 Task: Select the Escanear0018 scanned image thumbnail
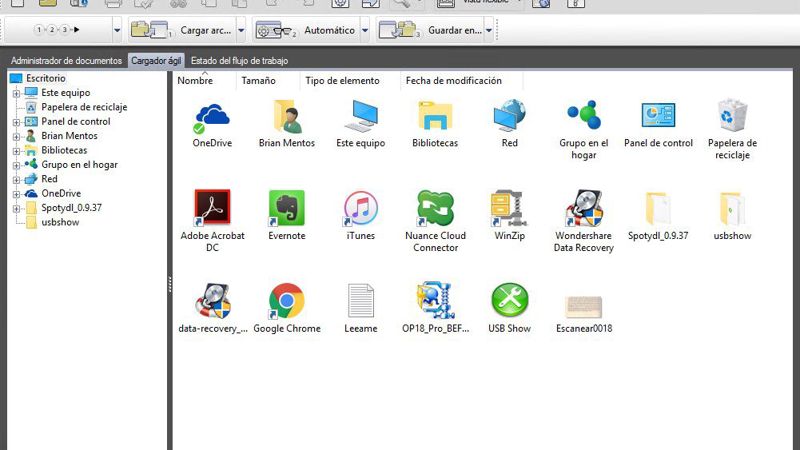tap(584, 307)
